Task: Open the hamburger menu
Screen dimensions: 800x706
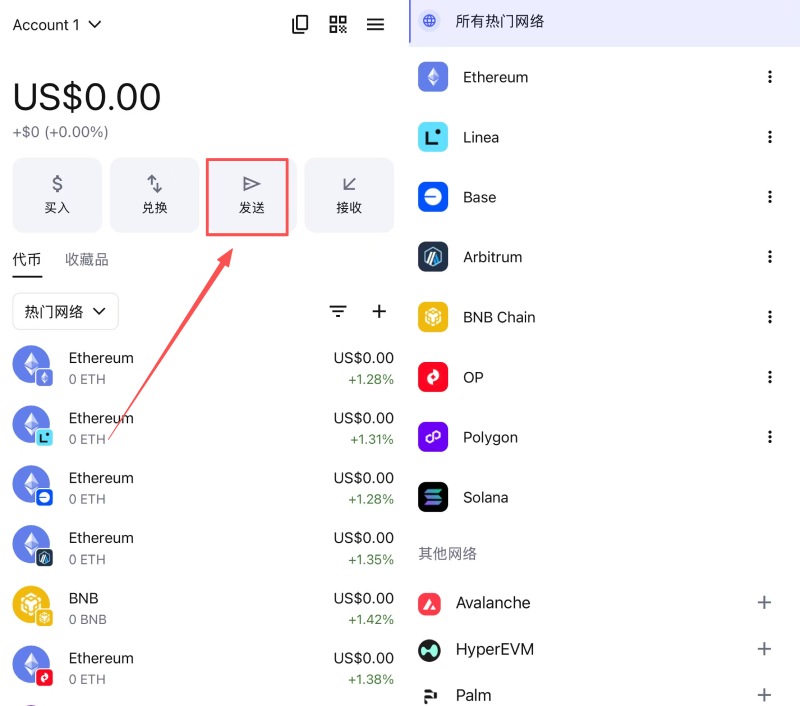Action: [376, 24]
